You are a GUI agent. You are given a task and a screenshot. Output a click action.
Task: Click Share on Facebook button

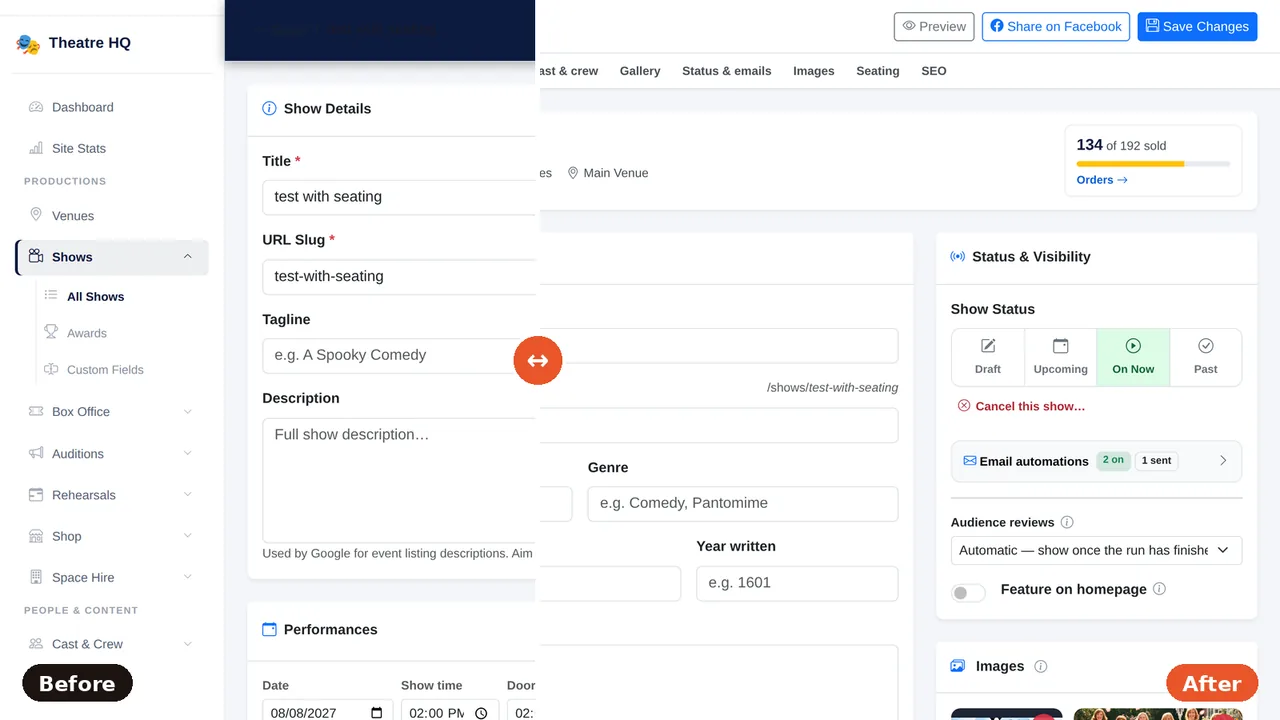click(x=1056, y=26)
